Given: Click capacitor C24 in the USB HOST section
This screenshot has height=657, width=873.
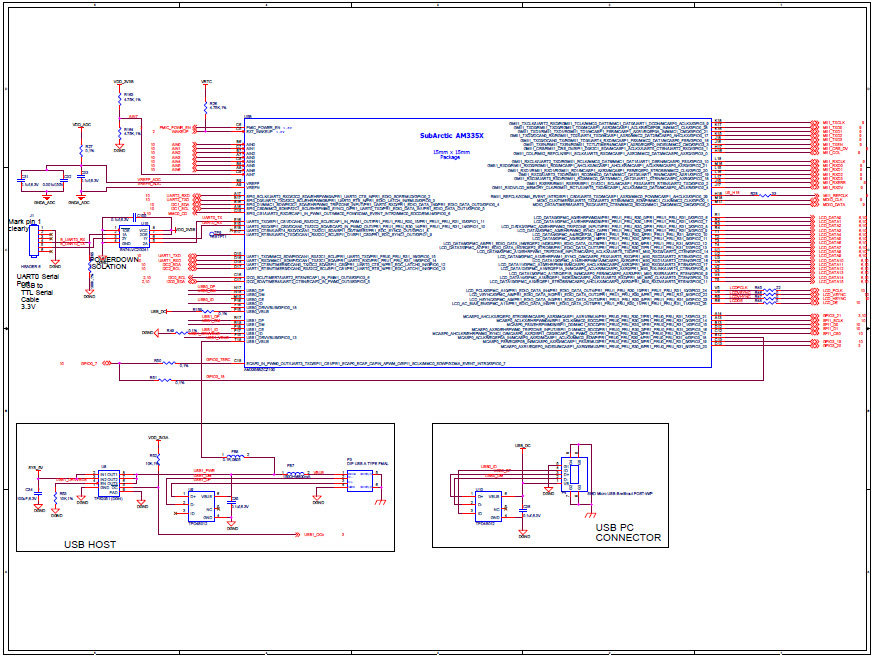Looking at the screenshot, I should [37, 494].
